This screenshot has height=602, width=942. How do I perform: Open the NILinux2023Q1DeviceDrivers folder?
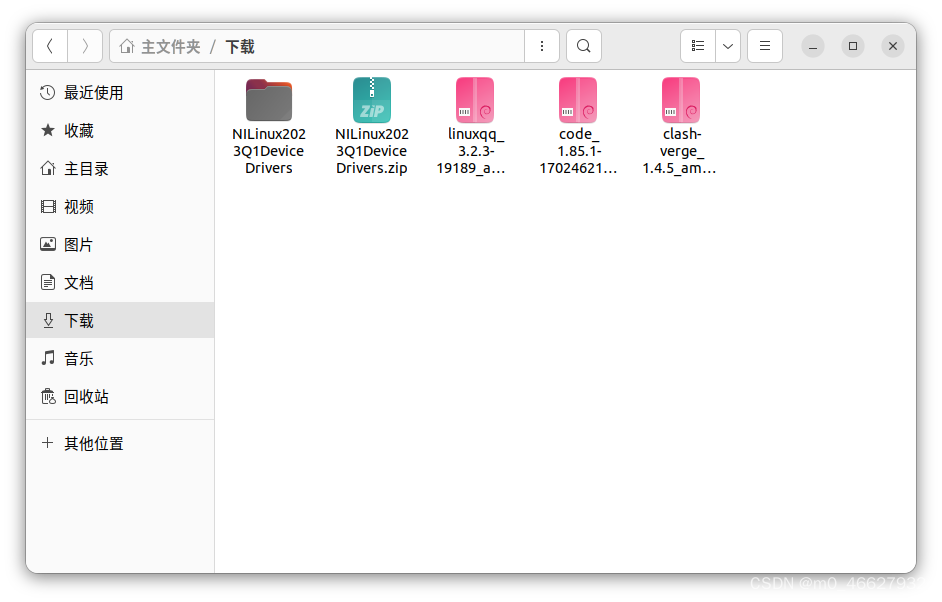[268, 100]
